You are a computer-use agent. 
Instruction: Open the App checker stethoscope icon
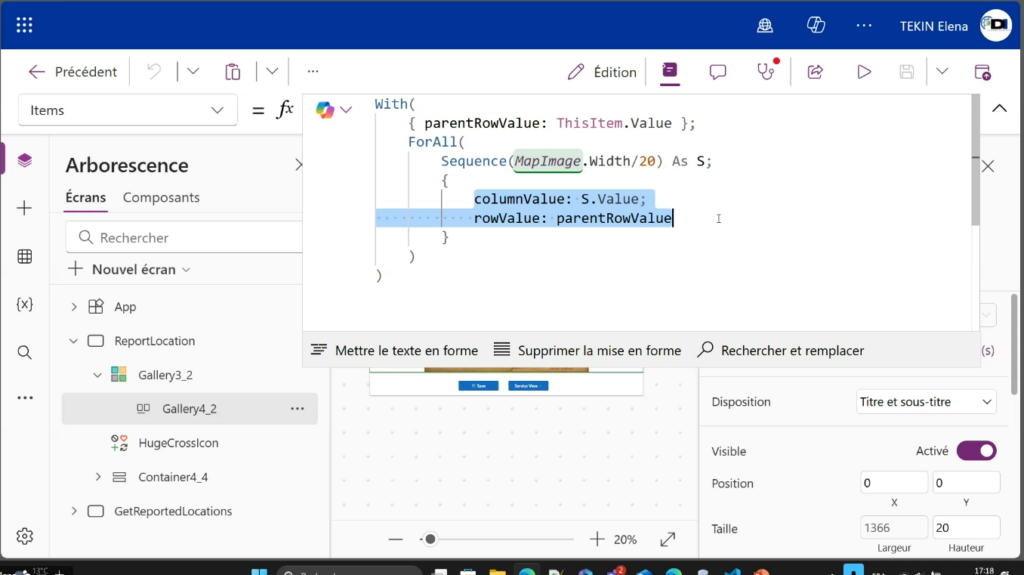(x=765, y=72)
